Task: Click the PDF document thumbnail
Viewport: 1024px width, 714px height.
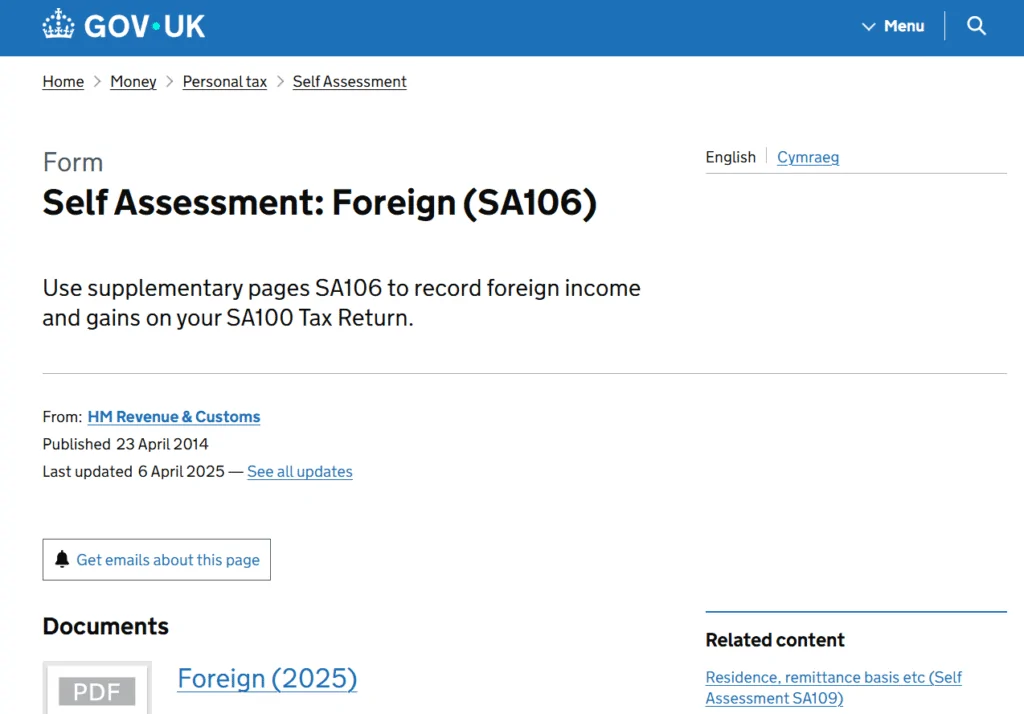Action: tap(97, 689)
